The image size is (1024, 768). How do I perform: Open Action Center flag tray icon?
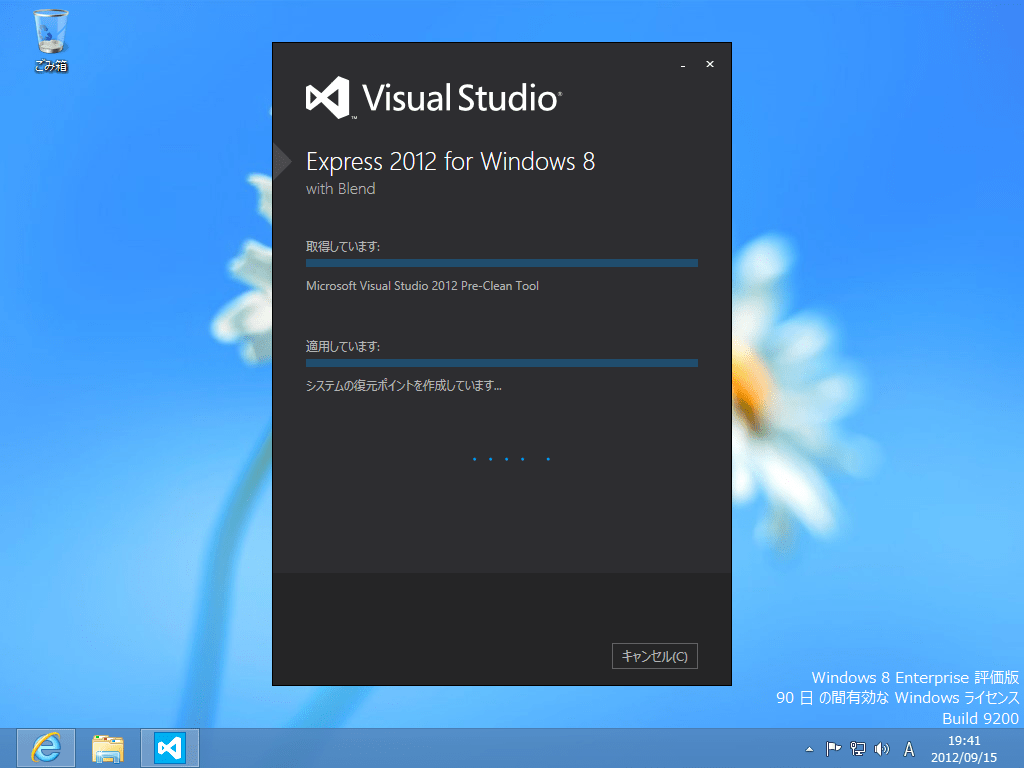point(833,749)
